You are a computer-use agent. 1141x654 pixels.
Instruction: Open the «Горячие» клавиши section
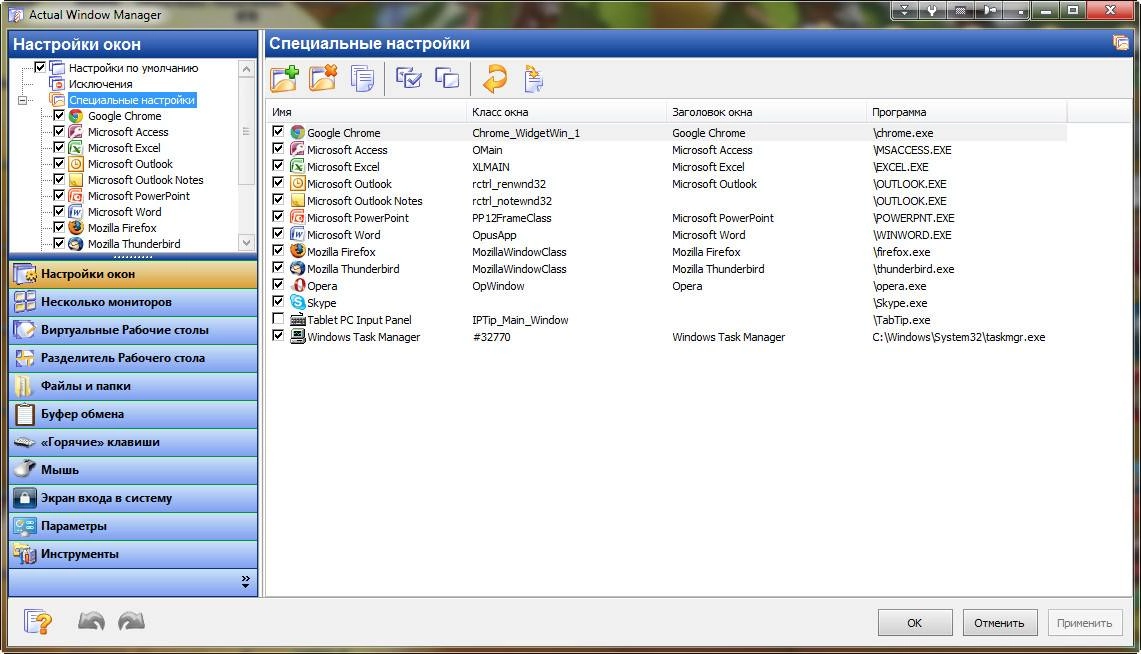[133, 442]
